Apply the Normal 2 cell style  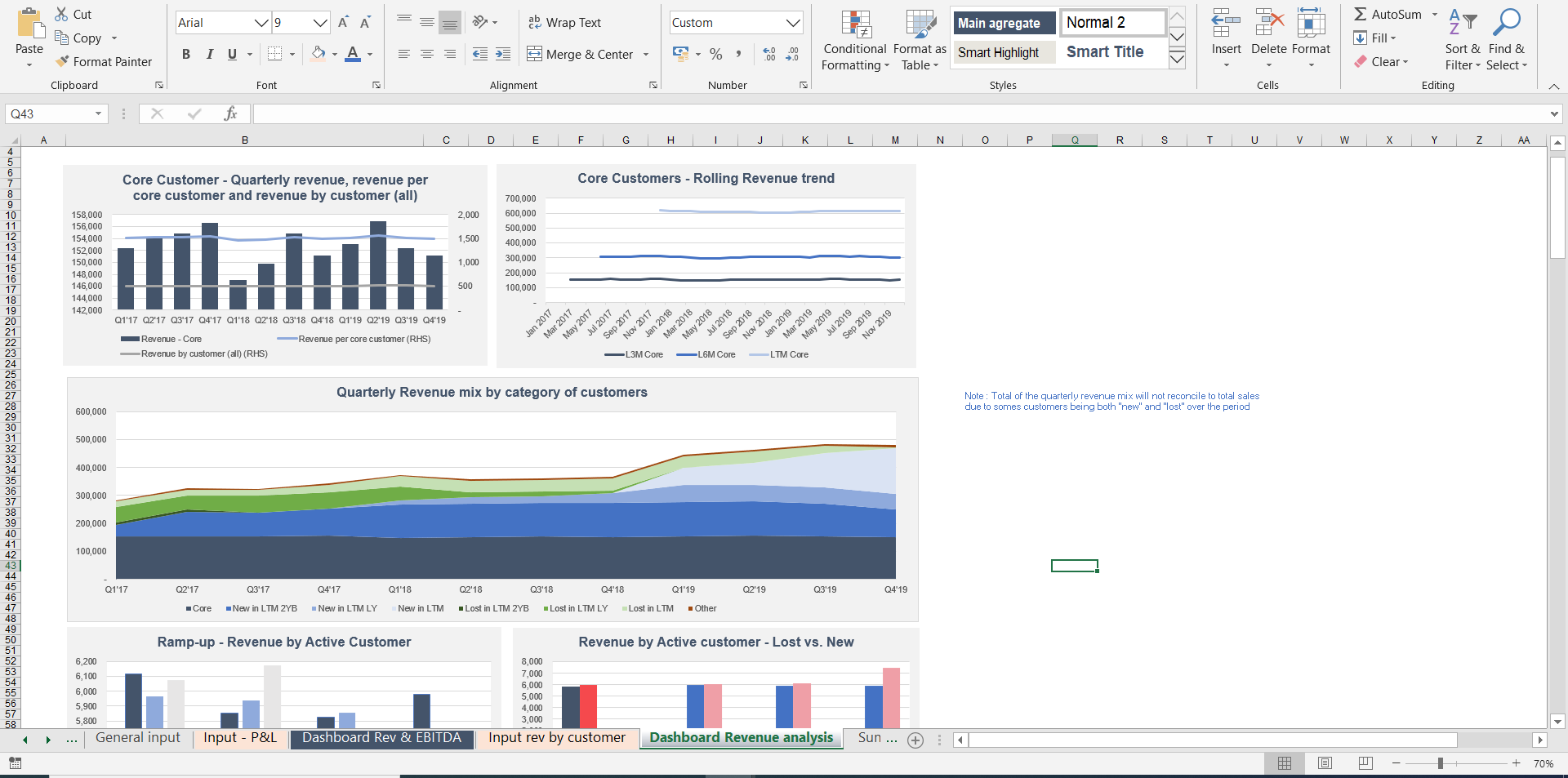click(x=1112, y=23)
